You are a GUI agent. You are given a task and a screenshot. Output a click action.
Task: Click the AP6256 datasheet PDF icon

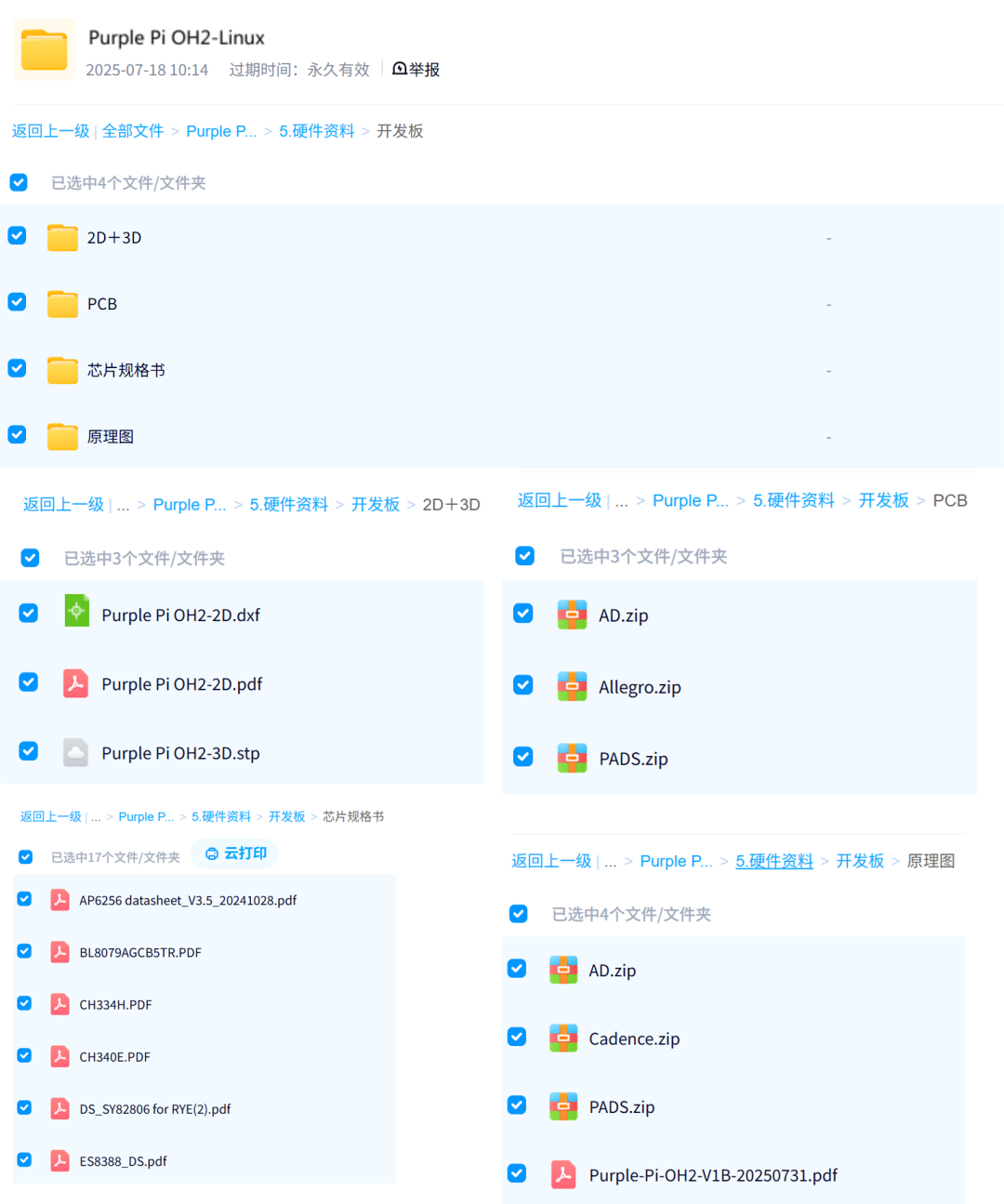tap(60, 900)
